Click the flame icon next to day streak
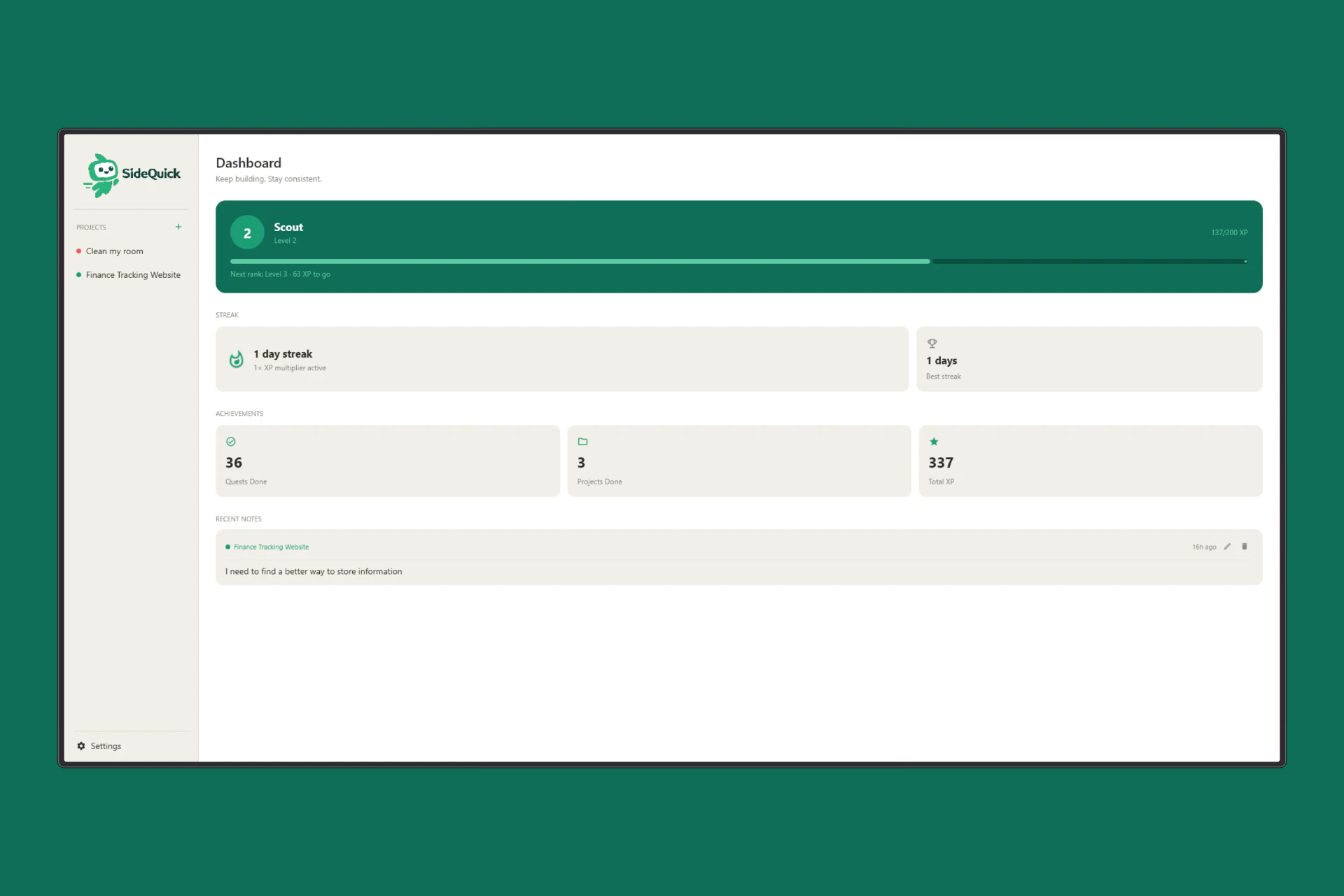Viewport: 1344px width, 896px height. [236, 358]
